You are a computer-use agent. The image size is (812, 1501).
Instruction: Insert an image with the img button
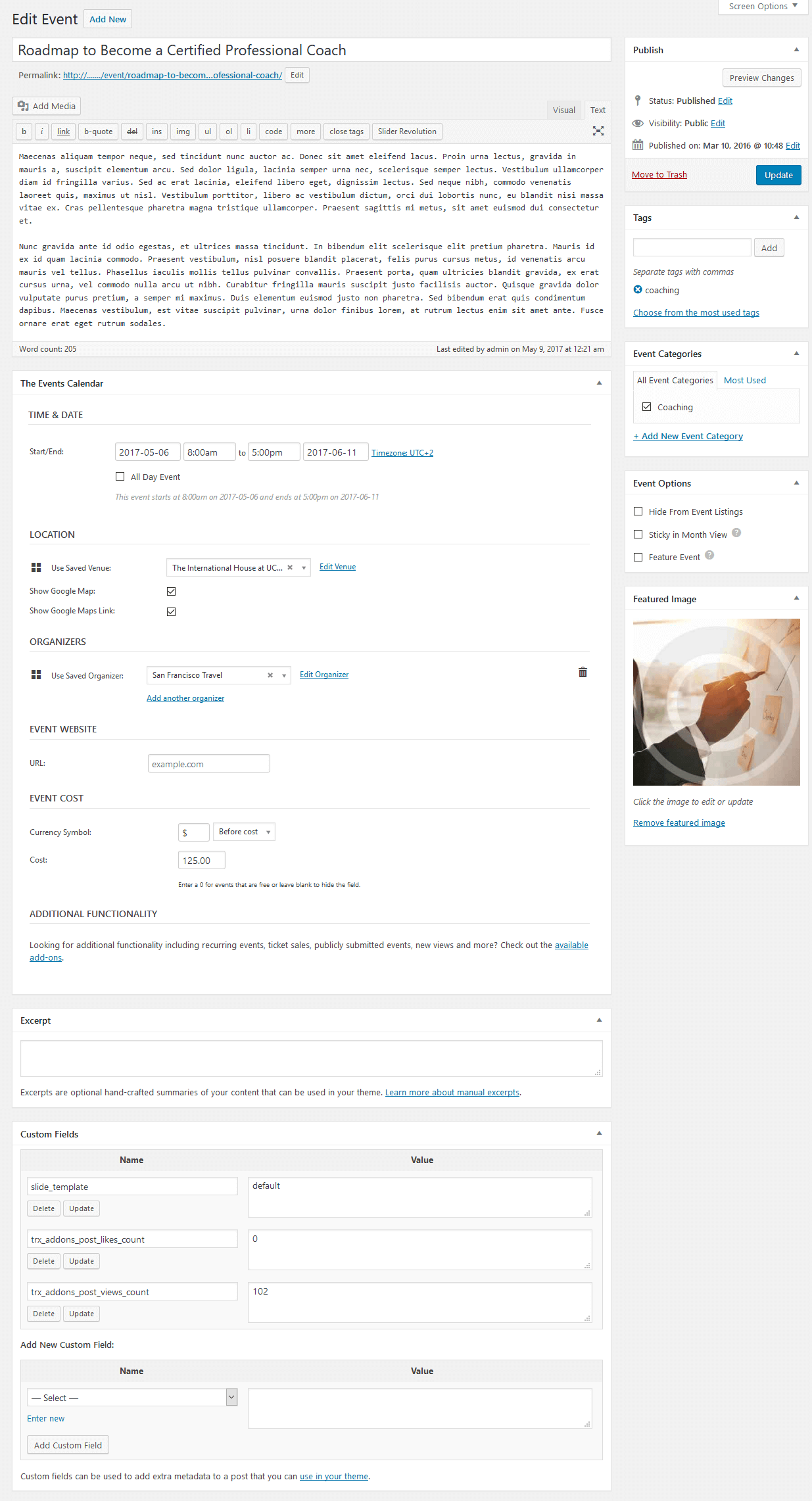point(183,131)
